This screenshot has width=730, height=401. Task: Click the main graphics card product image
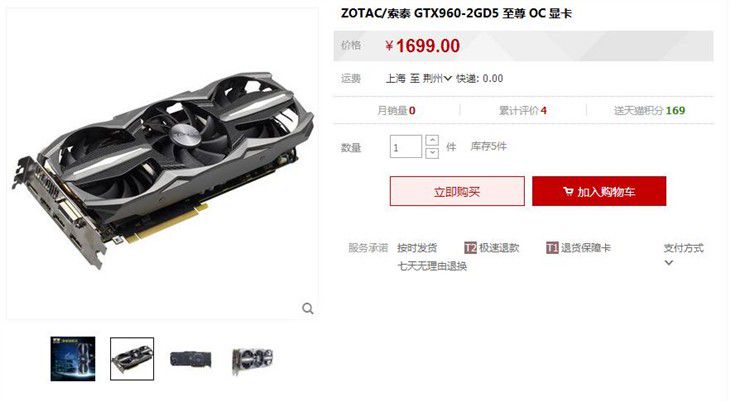(x=162, y=164)
